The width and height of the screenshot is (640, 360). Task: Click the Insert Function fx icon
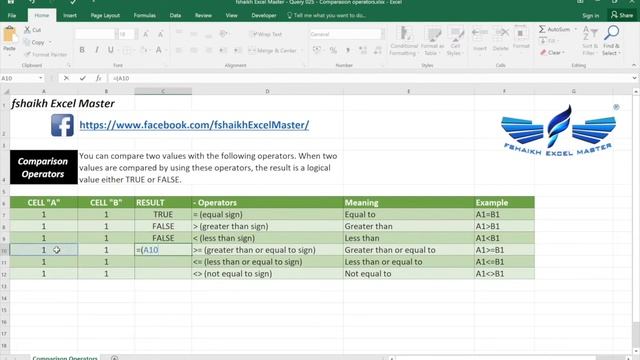pyautogui.click(x=98, y=78)
